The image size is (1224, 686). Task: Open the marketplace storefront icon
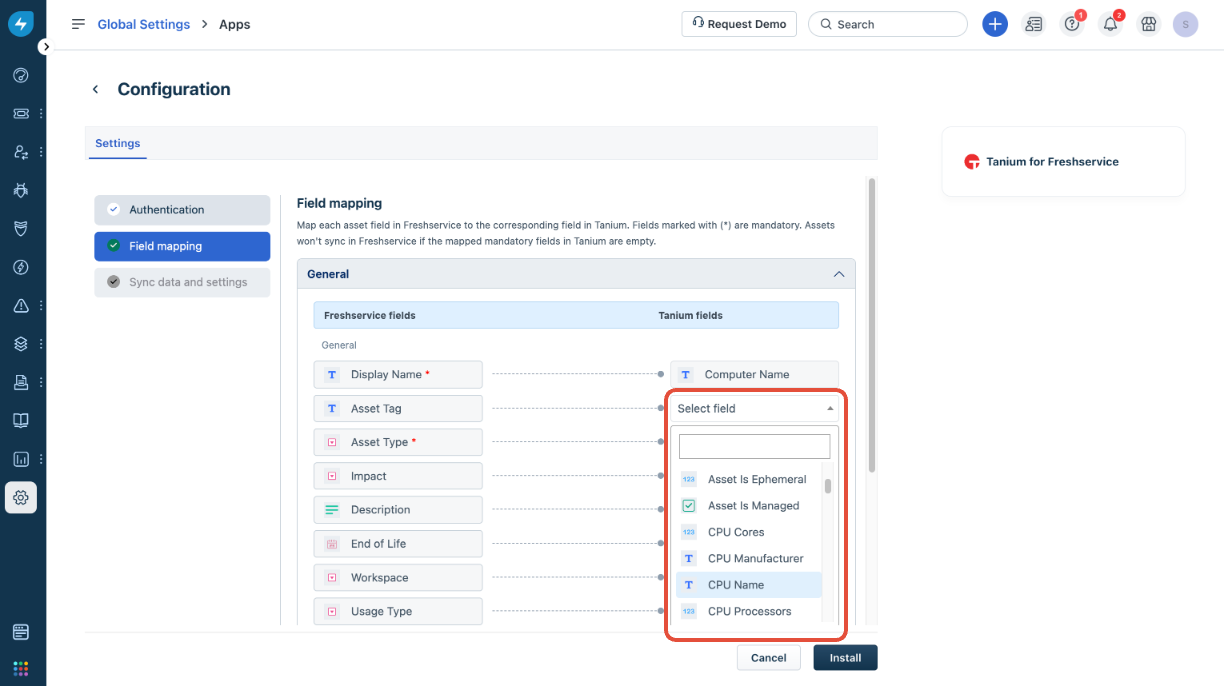tap(1148, 24)
